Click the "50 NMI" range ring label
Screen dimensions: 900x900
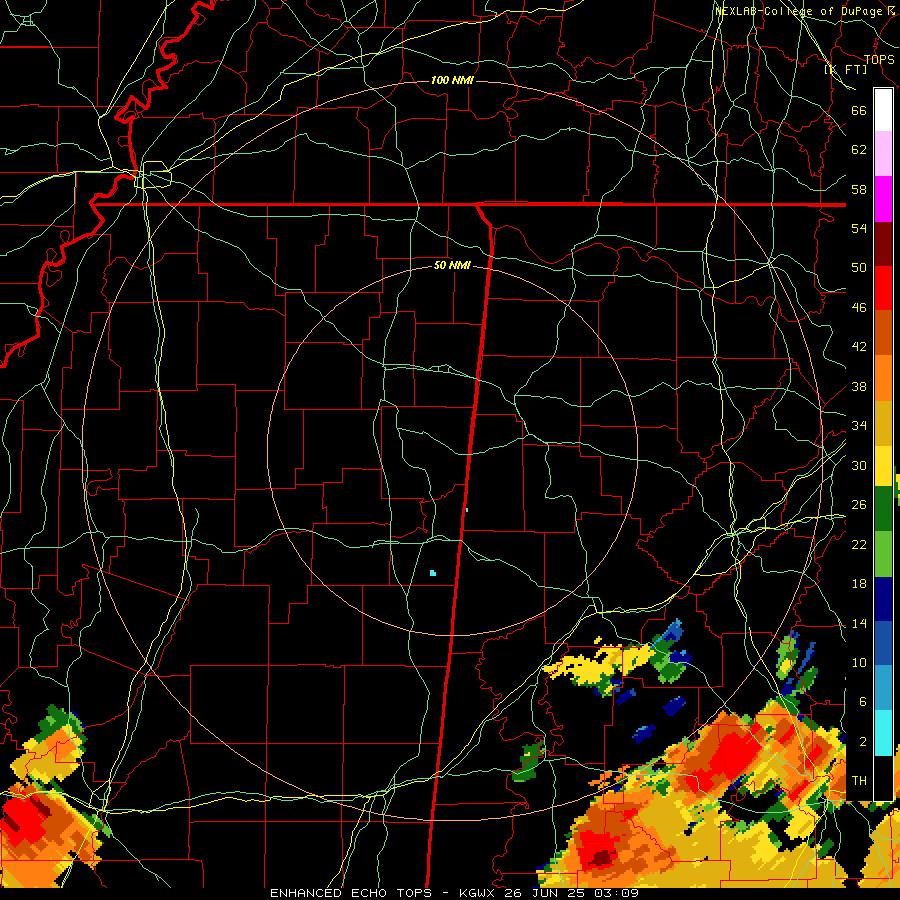(452, 265)
